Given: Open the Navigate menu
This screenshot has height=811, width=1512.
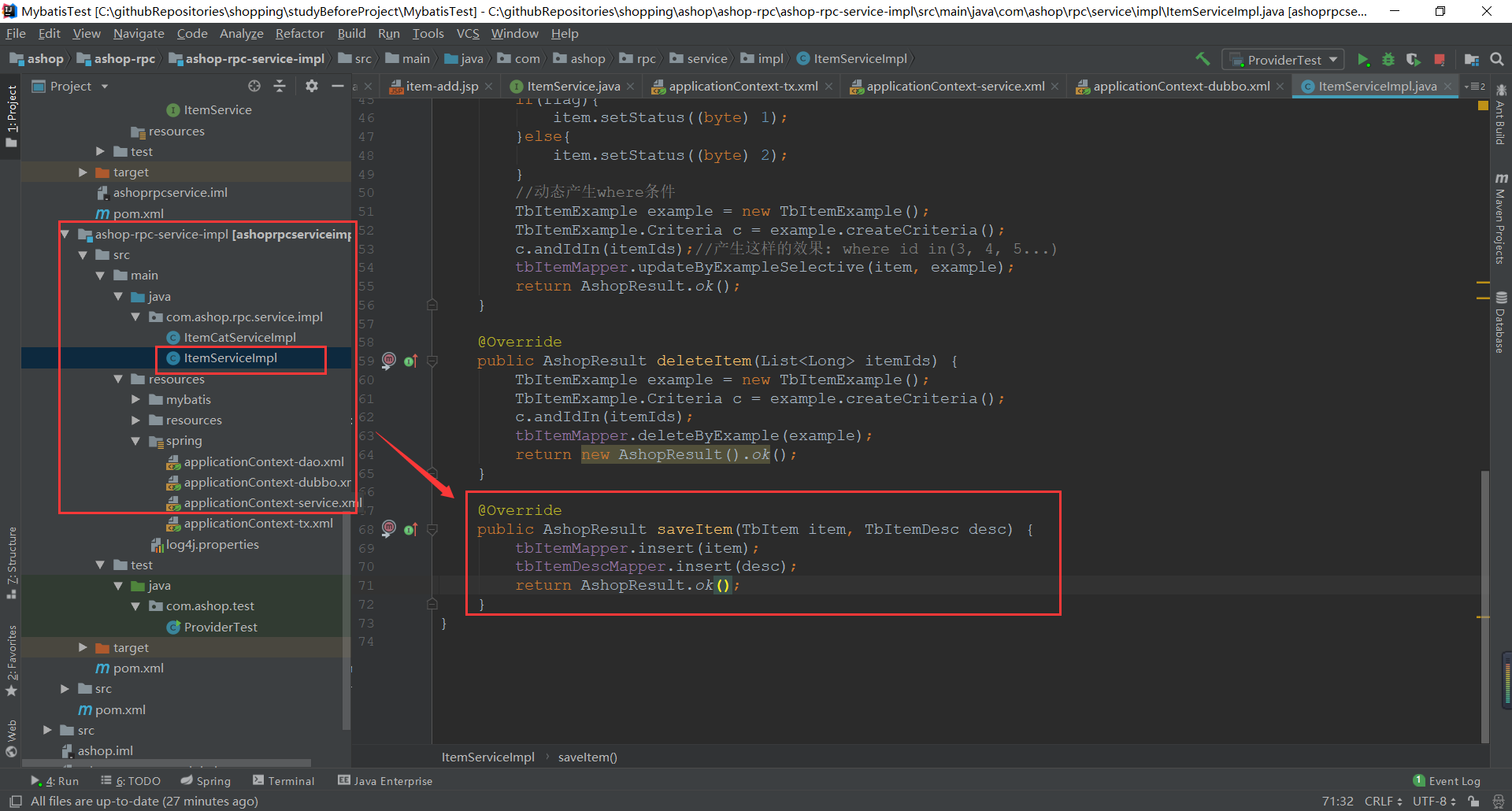Looking at the screenshot, I should [x=139, y=33].
